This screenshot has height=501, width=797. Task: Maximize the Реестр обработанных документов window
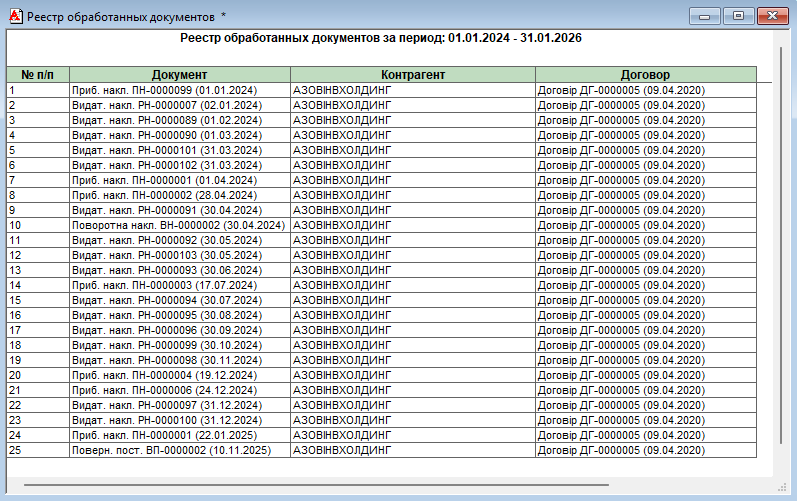[x=738, y=16]
